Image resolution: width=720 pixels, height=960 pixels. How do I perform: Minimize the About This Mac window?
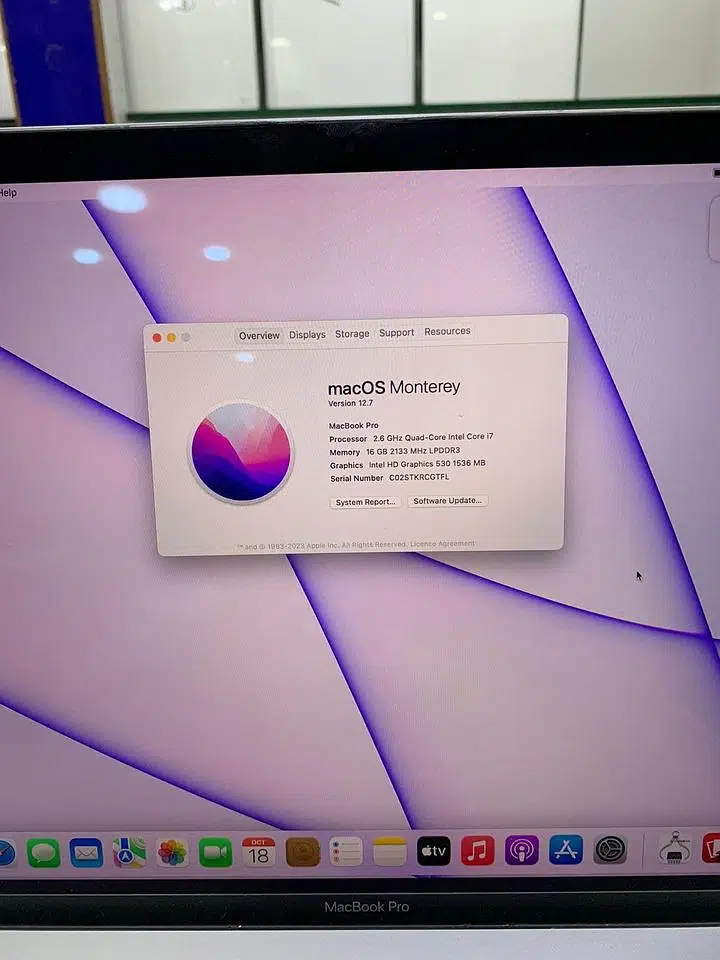171,337
